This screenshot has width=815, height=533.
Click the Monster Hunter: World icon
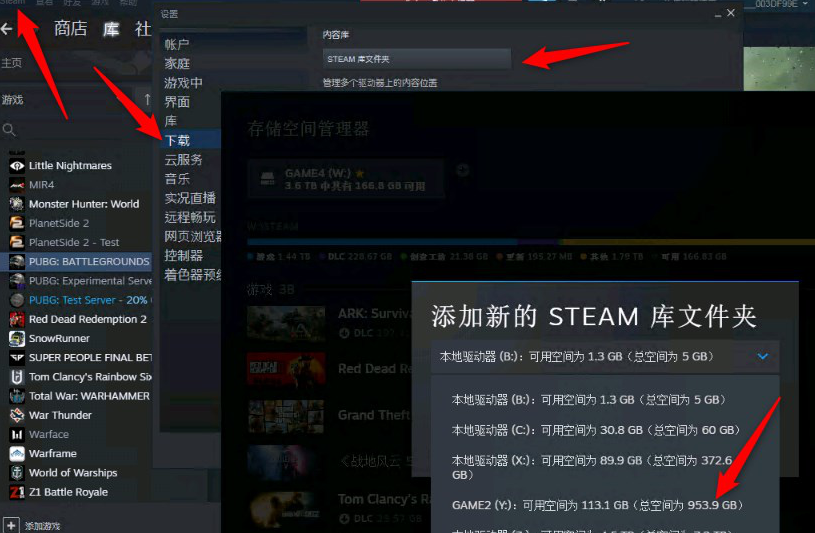point(17,204)
